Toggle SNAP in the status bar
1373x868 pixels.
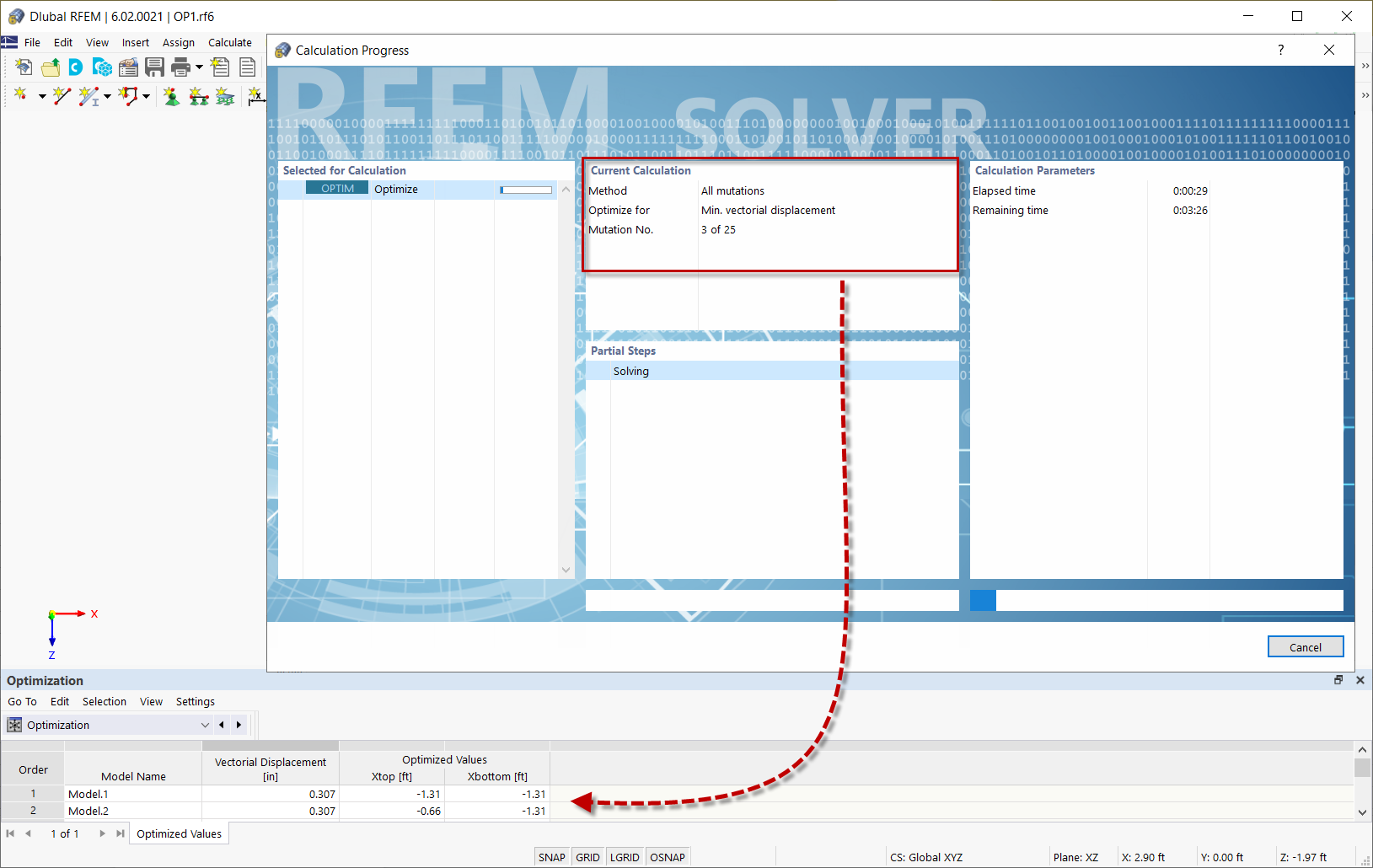pyautogui.click(x=552, y=857)
